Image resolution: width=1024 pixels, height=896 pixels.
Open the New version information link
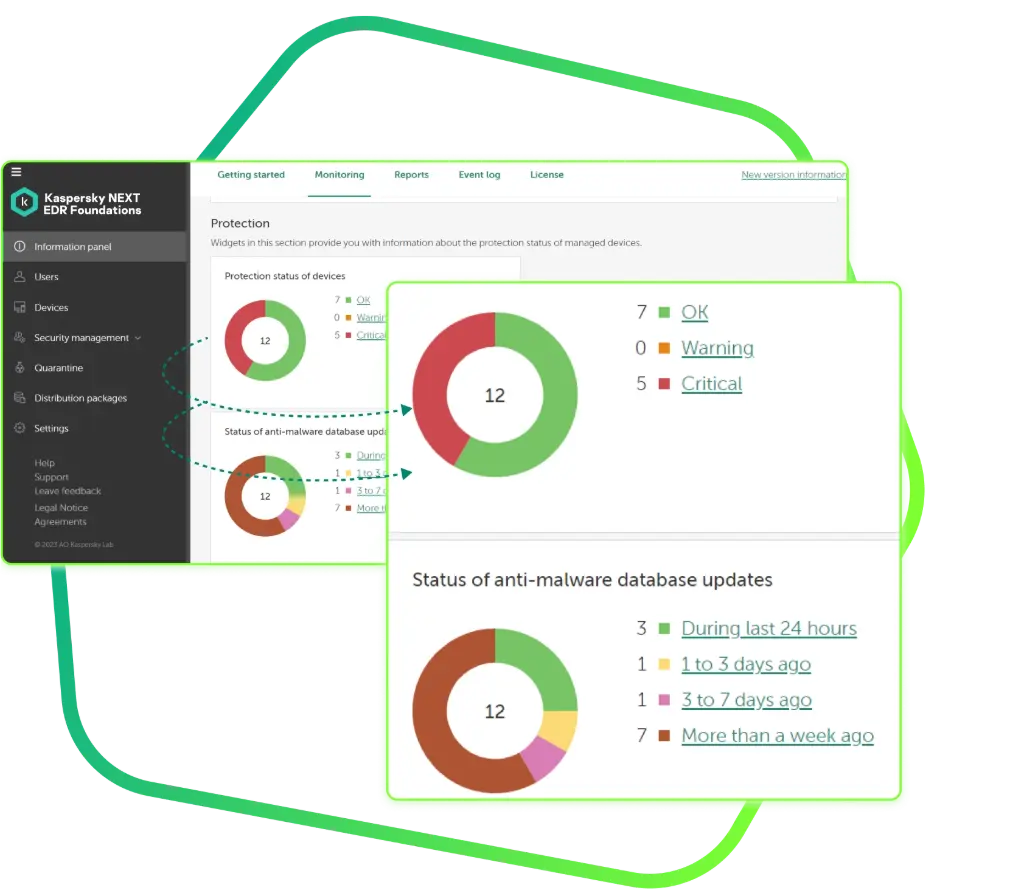(793, 175)
